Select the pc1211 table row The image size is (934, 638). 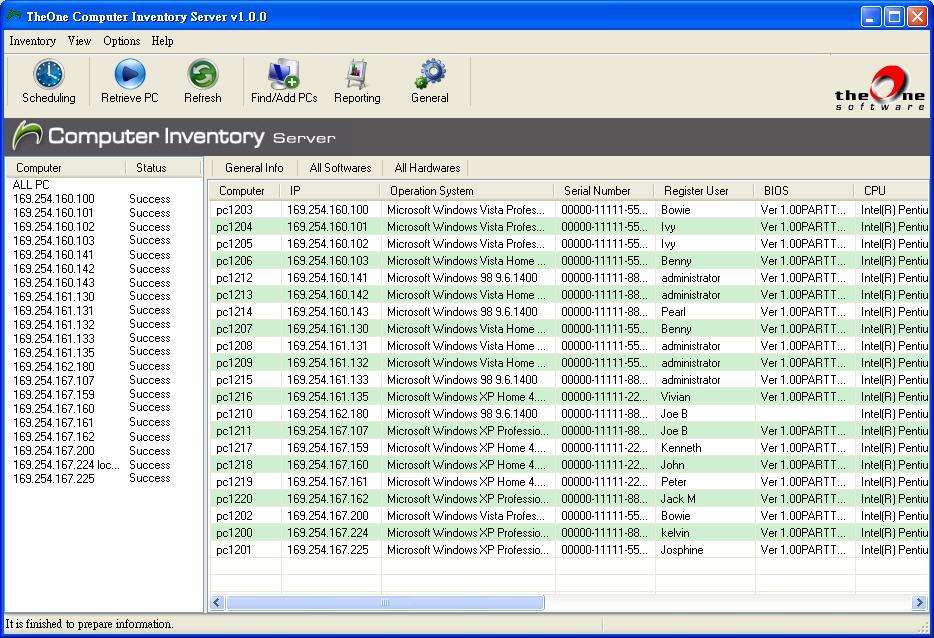pyautogui.click(x=571, y=431)
